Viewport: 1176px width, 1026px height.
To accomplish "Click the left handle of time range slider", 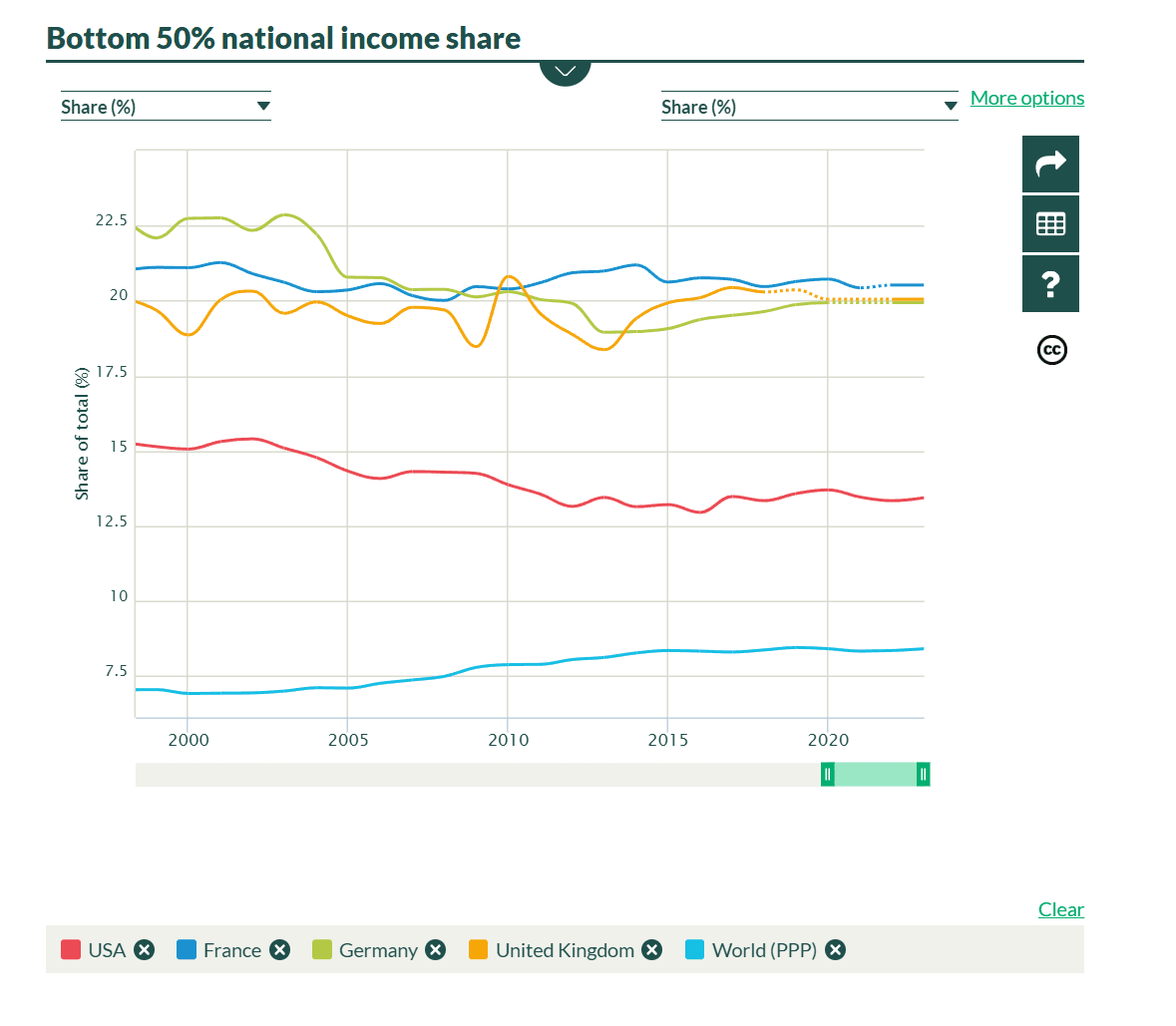I will coord(827,775).
